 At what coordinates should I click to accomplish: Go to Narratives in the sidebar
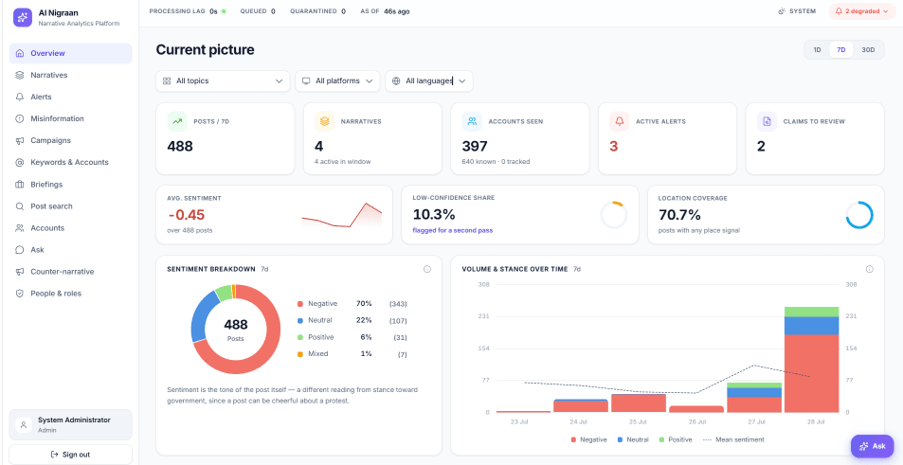[70, 75]
